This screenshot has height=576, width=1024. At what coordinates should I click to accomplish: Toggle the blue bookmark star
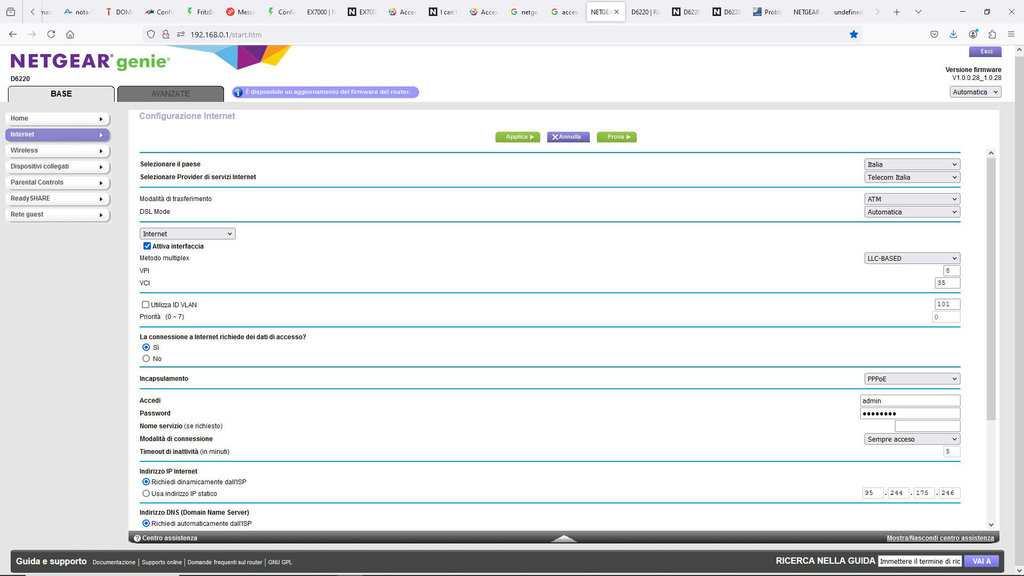coord(854,35)
